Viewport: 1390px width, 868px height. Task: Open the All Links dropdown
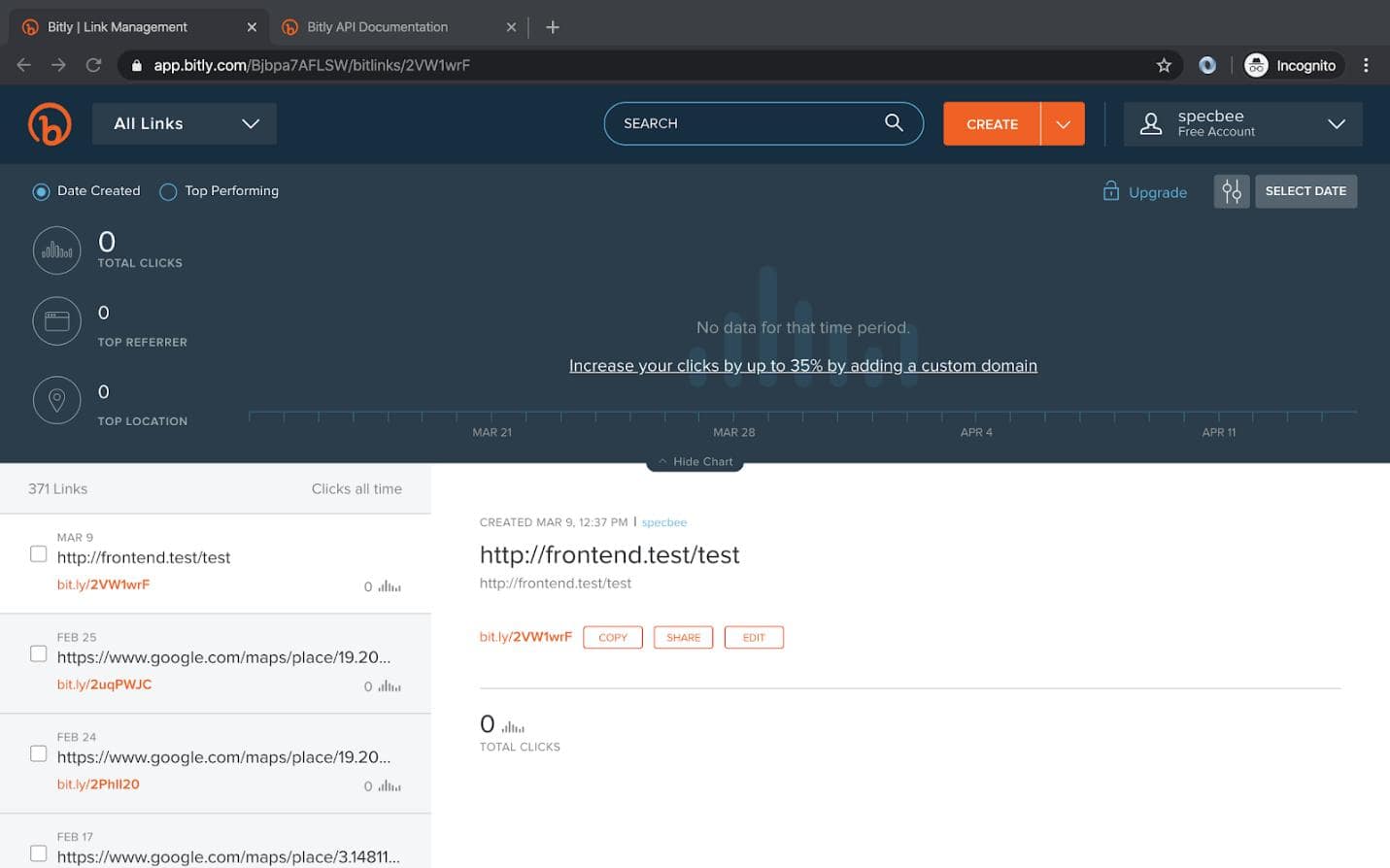point(185,123)
